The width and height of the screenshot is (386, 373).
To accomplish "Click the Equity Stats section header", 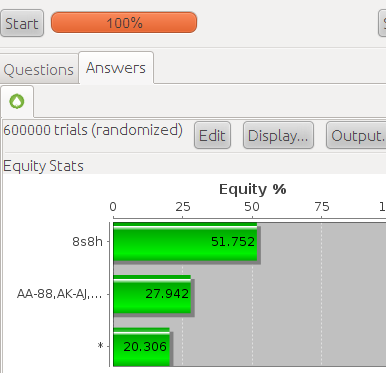I will (43, 166).
